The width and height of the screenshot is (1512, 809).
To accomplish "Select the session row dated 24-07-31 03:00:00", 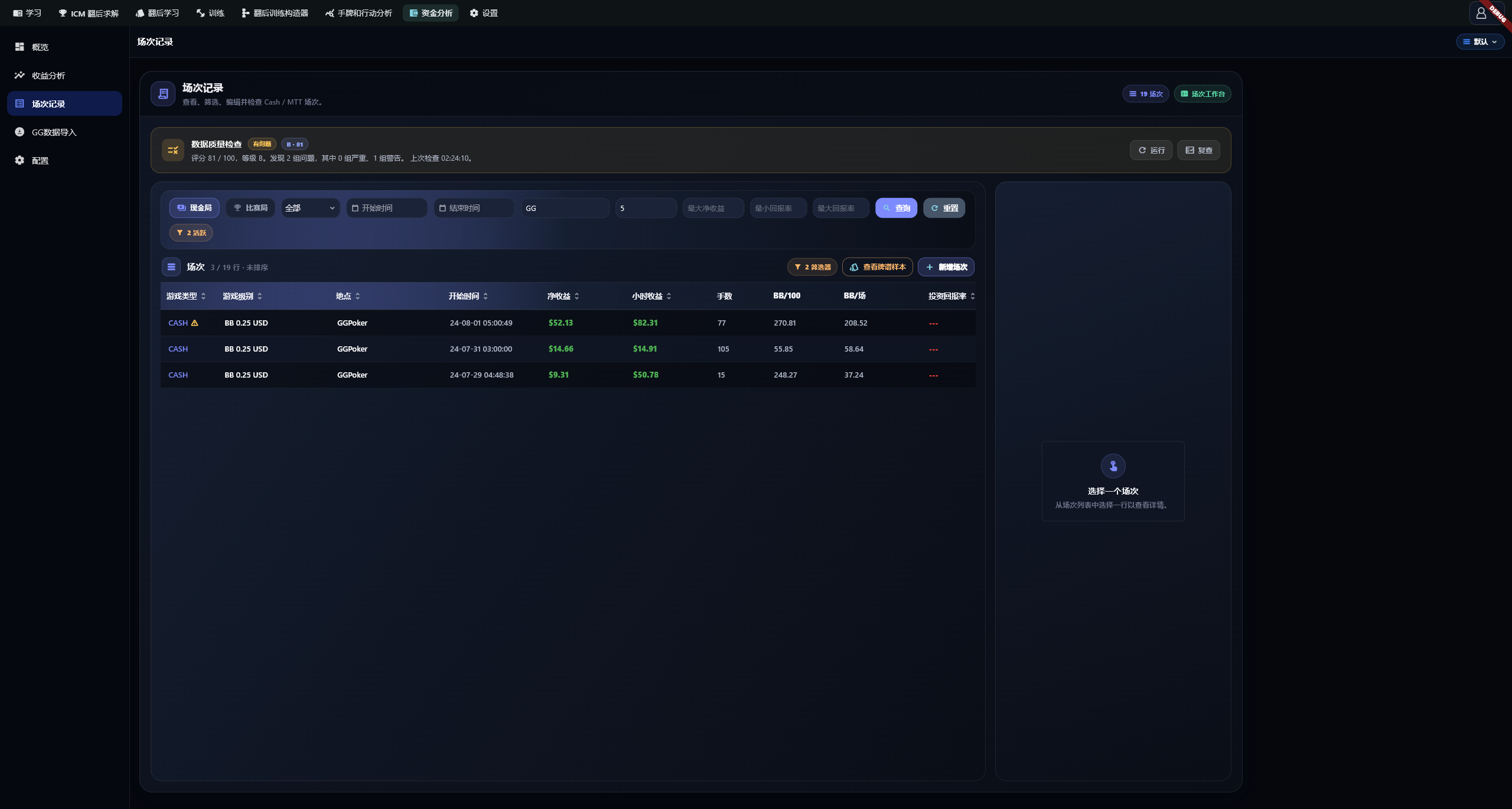I will click(x=568, y=349).
